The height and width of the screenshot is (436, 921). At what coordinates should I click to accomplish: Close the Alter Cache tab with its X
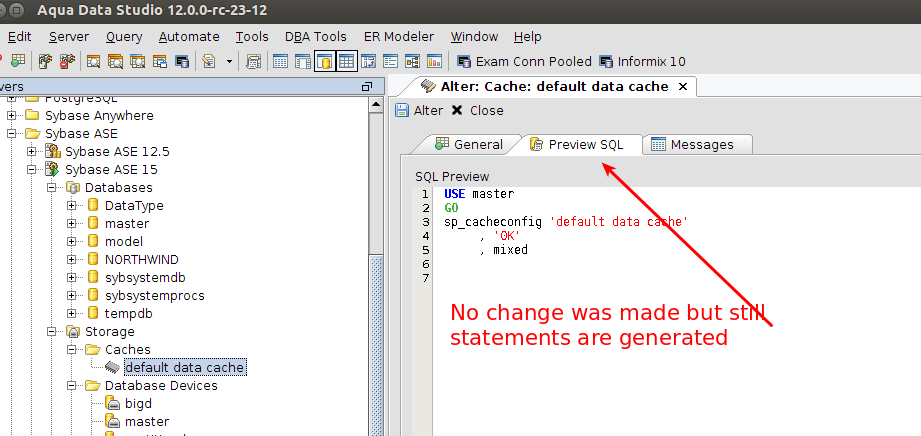[683, 87]
